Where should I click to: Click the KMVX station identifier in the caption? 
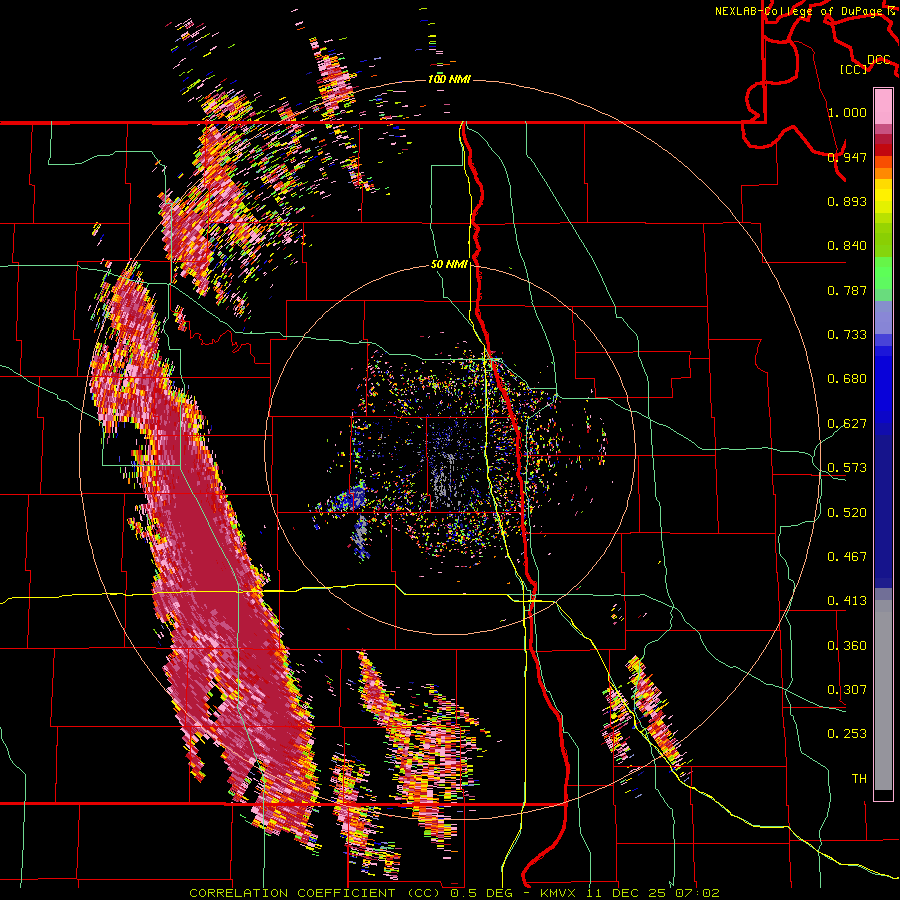pyautogui.click(x=559, y=893)
